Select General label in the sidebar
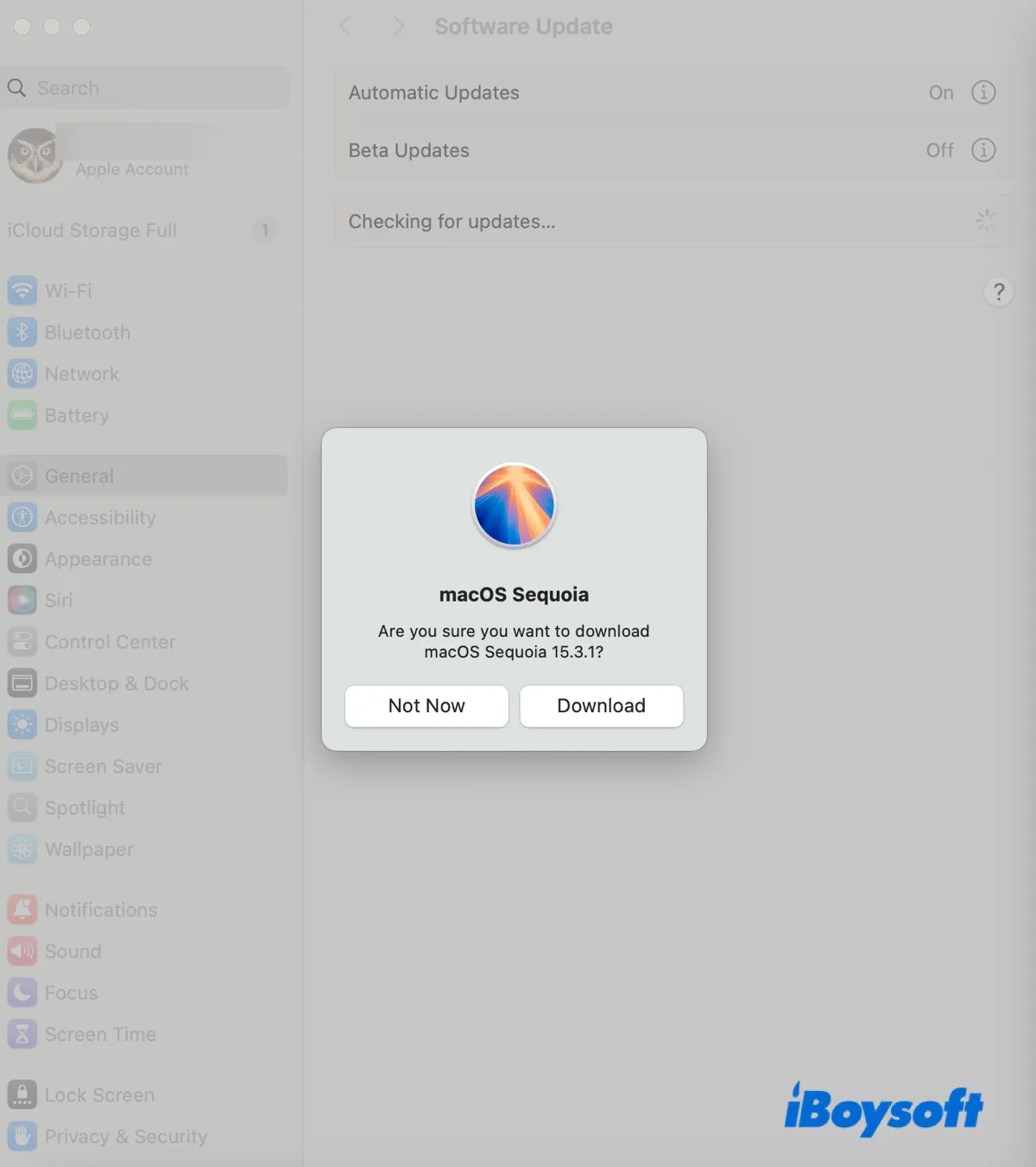Screen dimensions: 1036x1167 click(79, 476)
